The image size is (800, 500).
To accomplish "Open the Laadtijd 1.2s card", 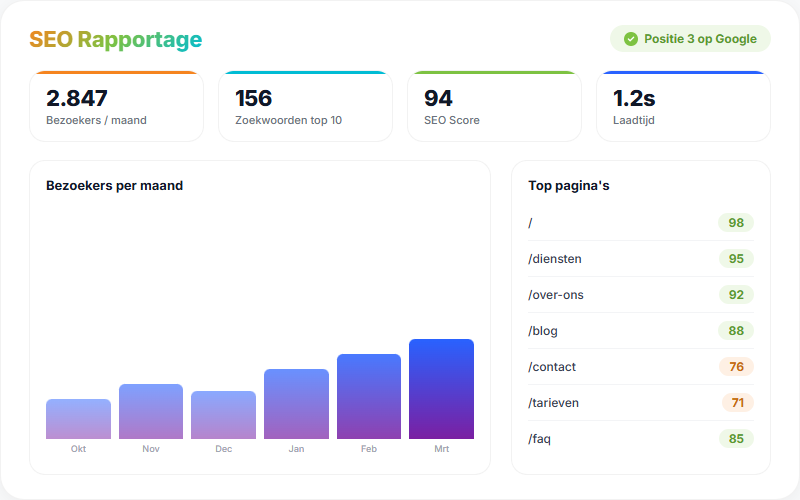I will (683, 107).
